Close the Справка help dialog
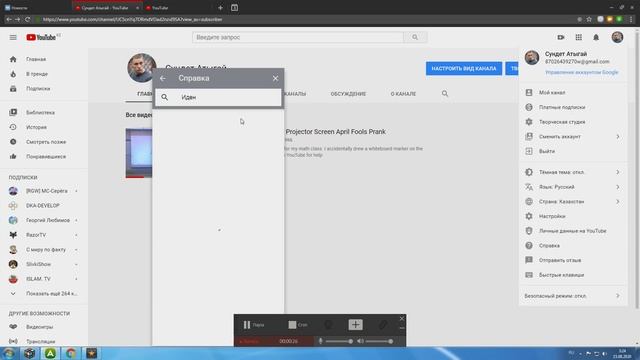Image resolution: width=640 pixels, height=360 pixels. pyautogui.click(x=275, y=78)
